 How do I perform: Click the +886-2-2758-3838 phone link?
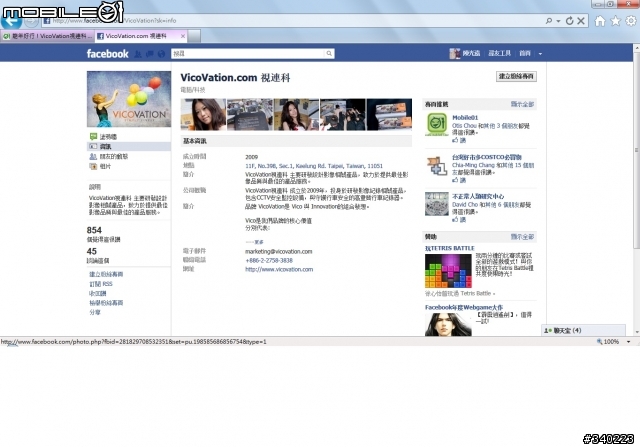tap(269, 260)
